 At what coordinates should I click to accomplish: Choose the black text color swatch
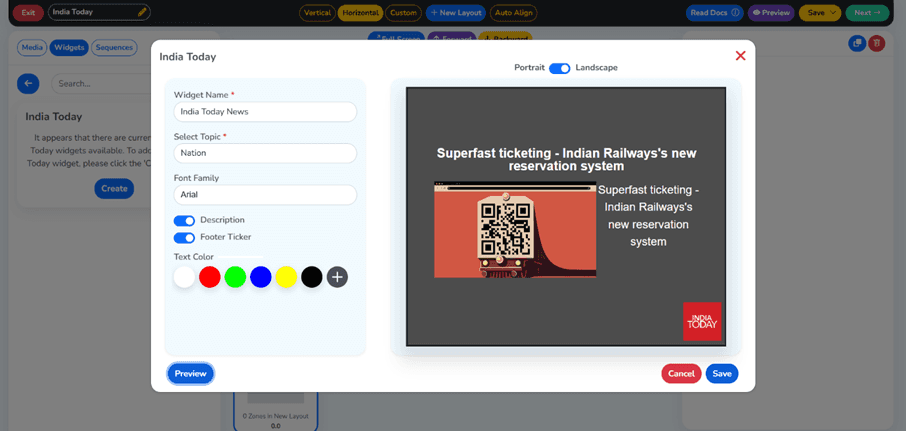click(311, 277)
